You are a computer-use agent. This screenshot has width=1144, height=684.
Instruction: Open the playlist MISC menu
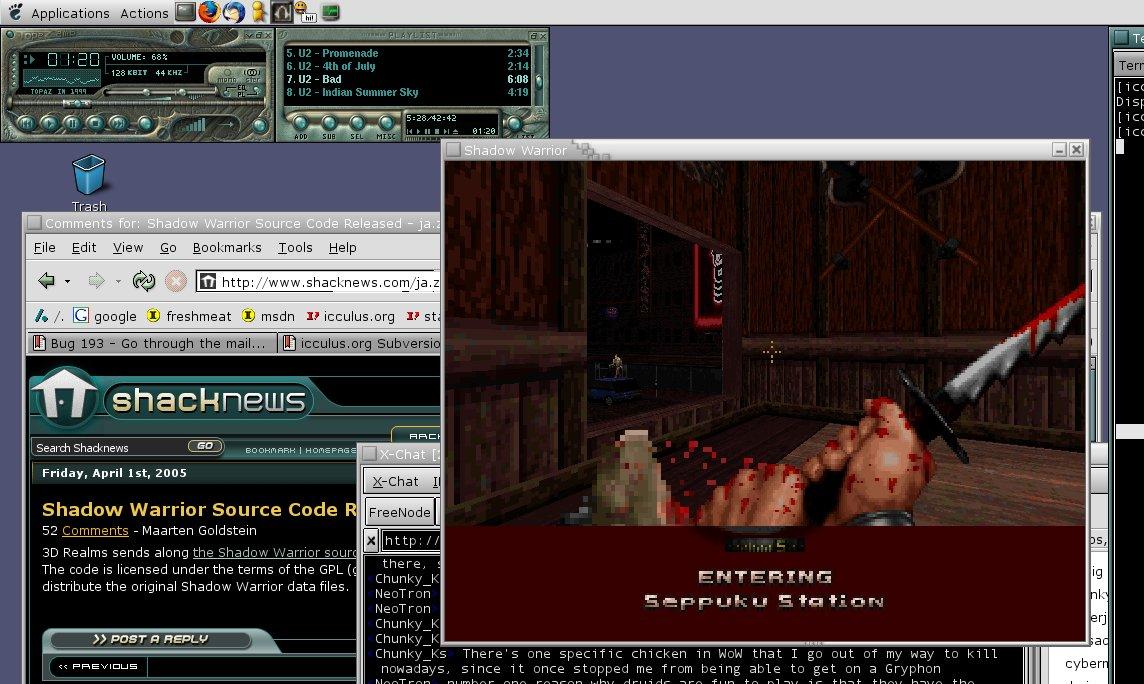[x=385, y=124]
